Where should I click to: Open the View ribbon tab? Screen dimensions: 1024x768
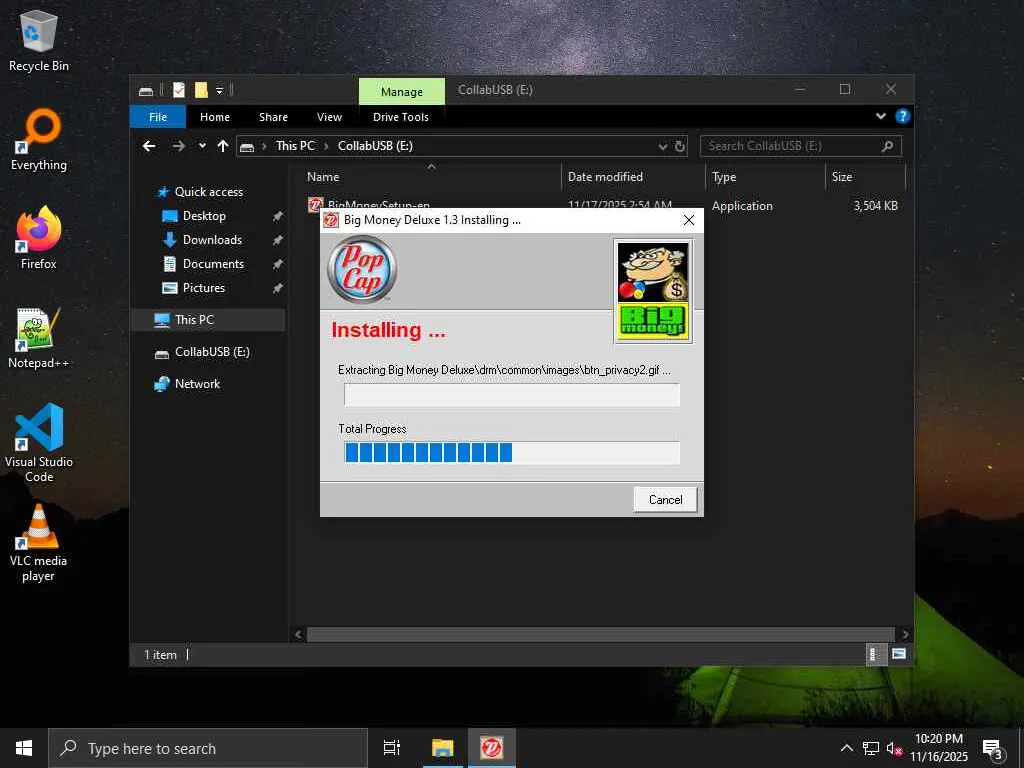[x=329, y=117]
